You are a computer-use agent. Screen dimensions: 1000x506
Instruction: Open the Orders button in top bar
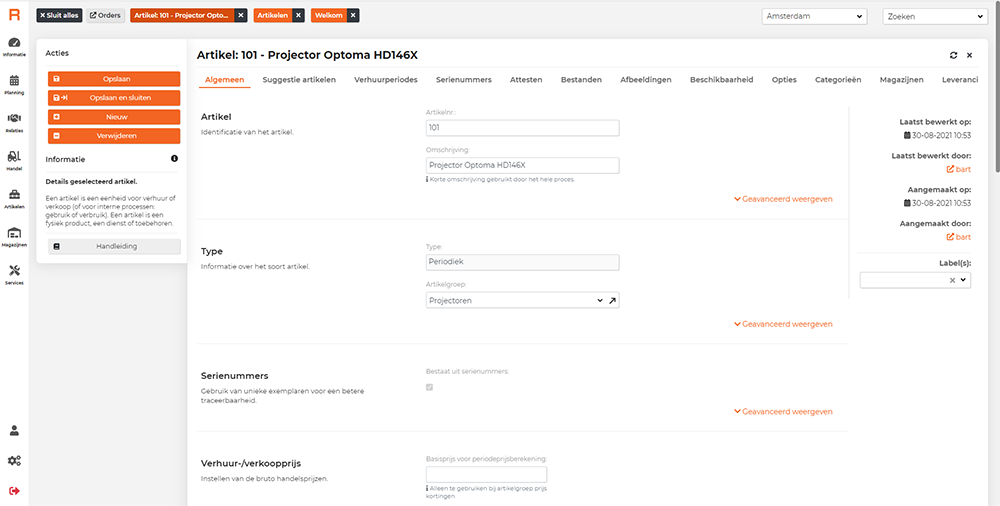point(105,15)
